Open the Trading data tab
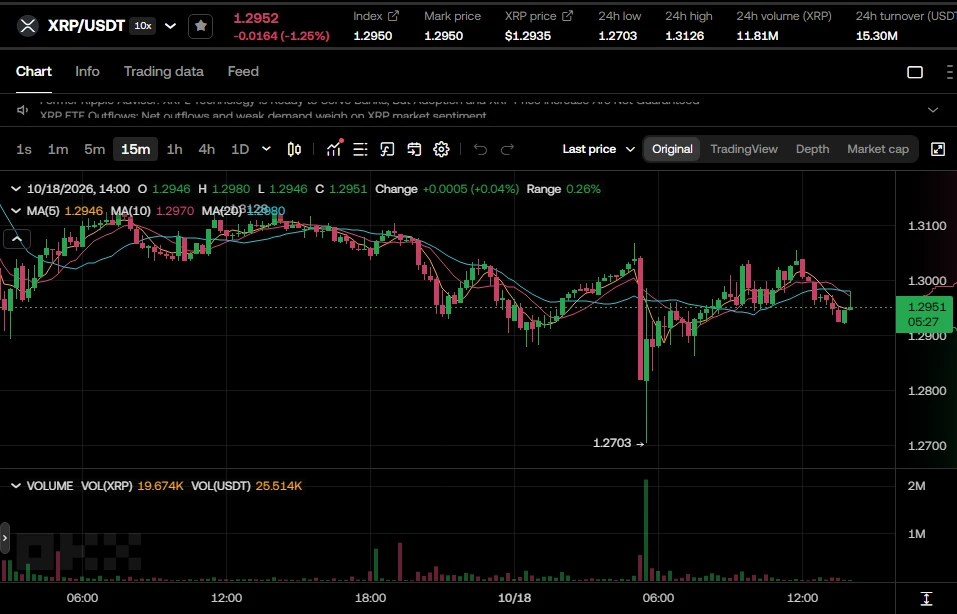This screenshot has width=957, height=614. [164, 71]
